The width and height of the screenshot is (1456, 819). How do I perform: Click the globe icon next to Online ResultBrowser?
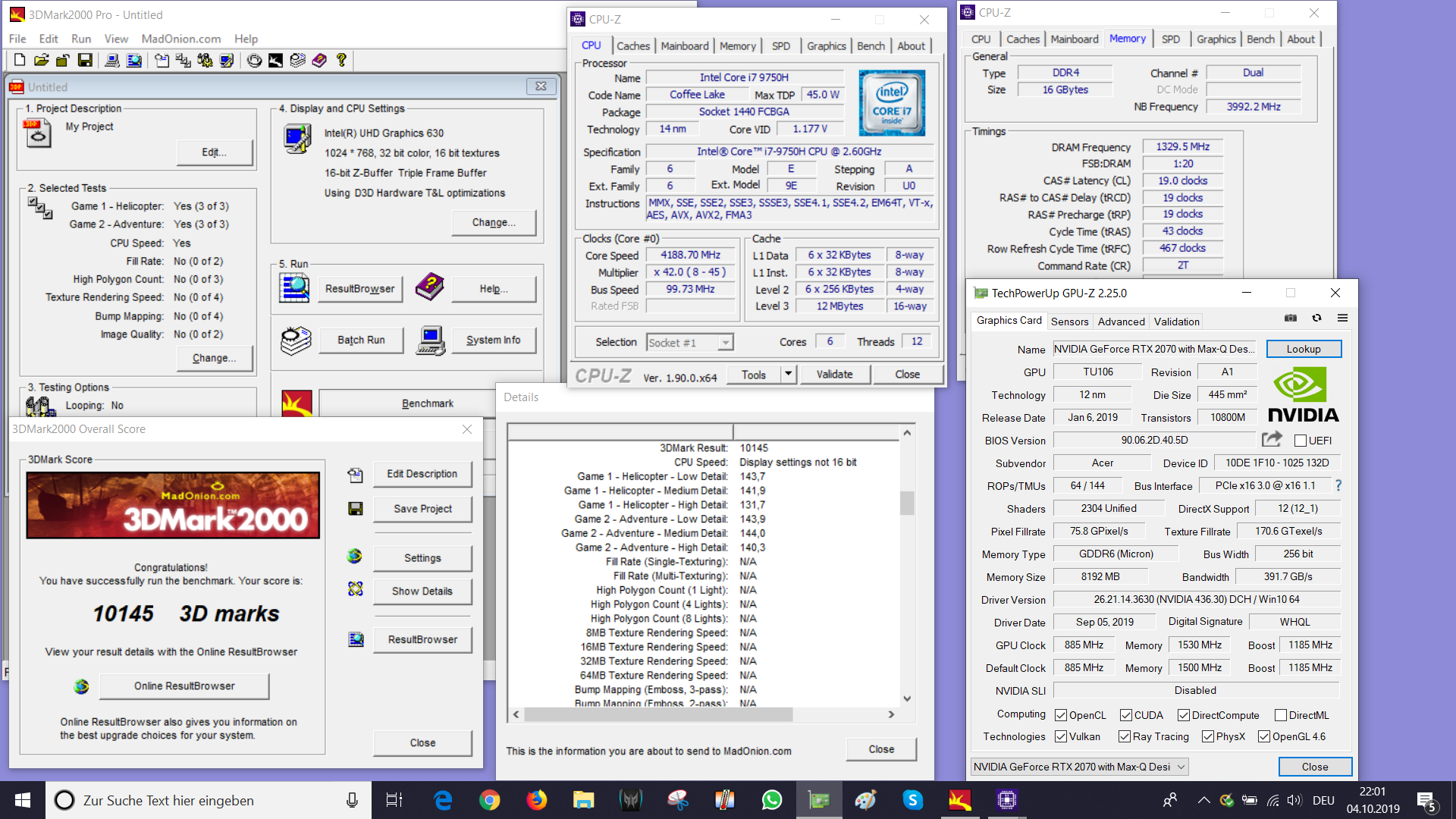(81, 686)
